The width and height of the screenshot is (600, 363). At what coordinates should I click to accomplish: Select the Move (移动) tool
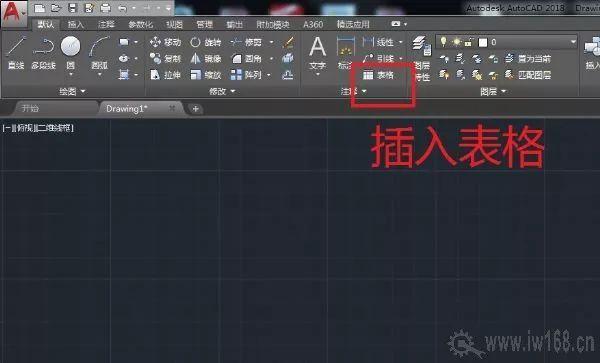click(x=165, y=42)
